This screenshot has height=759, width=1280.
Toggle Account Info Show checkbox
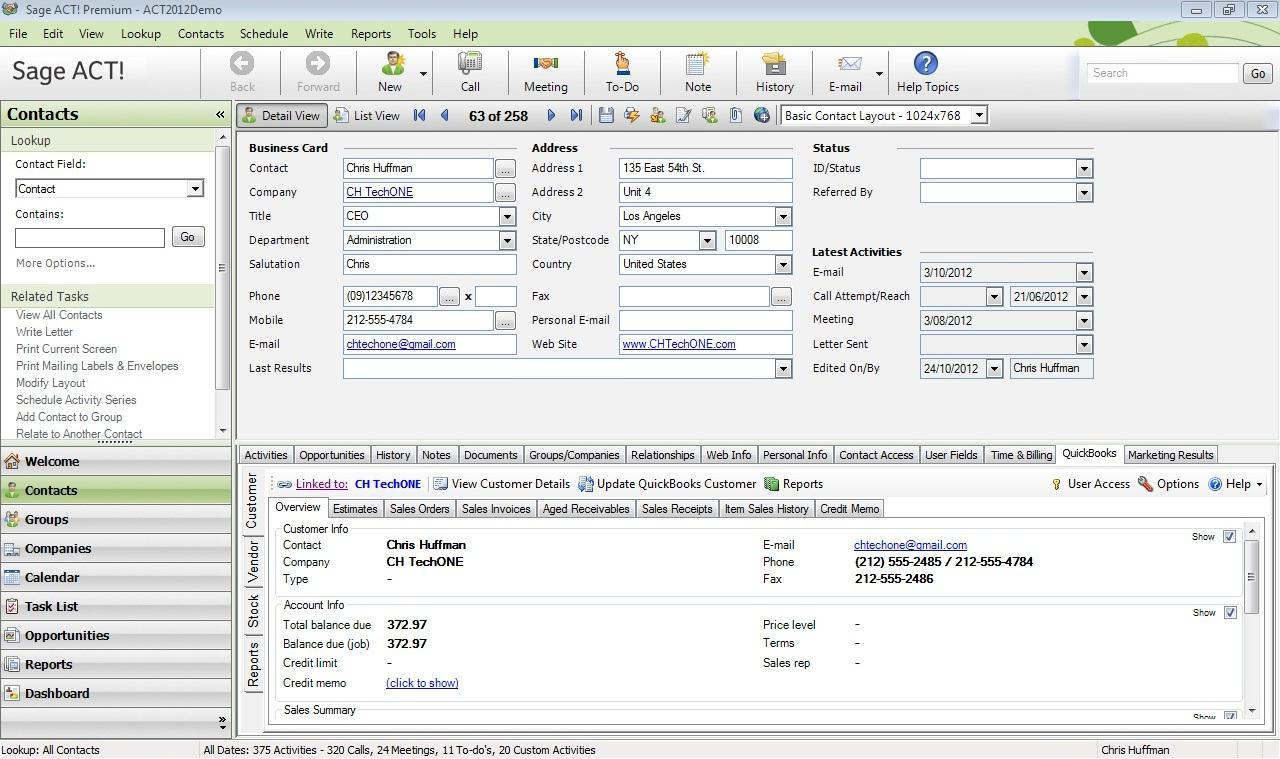pyautogui.click(x=1229, y=613)
